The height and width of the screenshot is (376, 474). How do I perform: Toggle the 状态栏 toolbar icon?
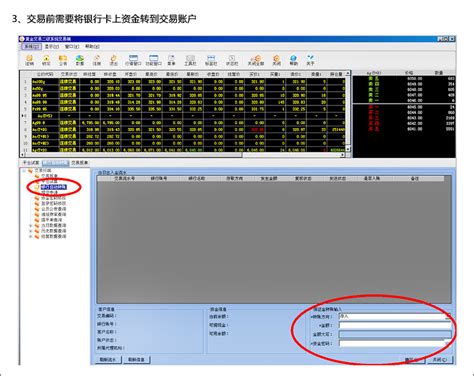232,60
